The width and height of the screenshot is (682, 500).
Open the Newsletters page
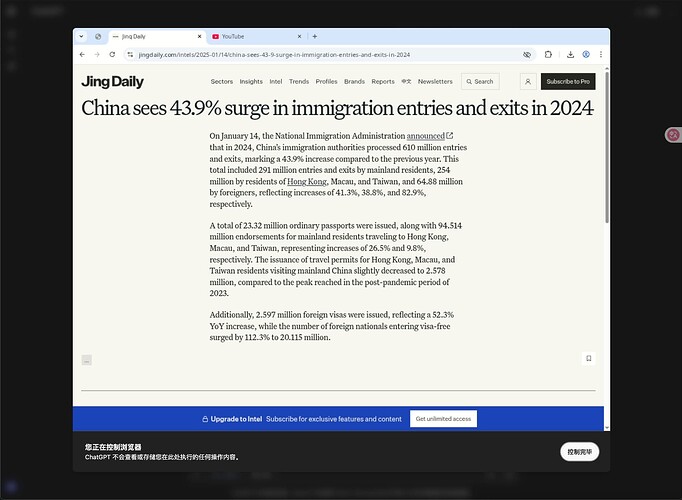click(x=435, y=82)
